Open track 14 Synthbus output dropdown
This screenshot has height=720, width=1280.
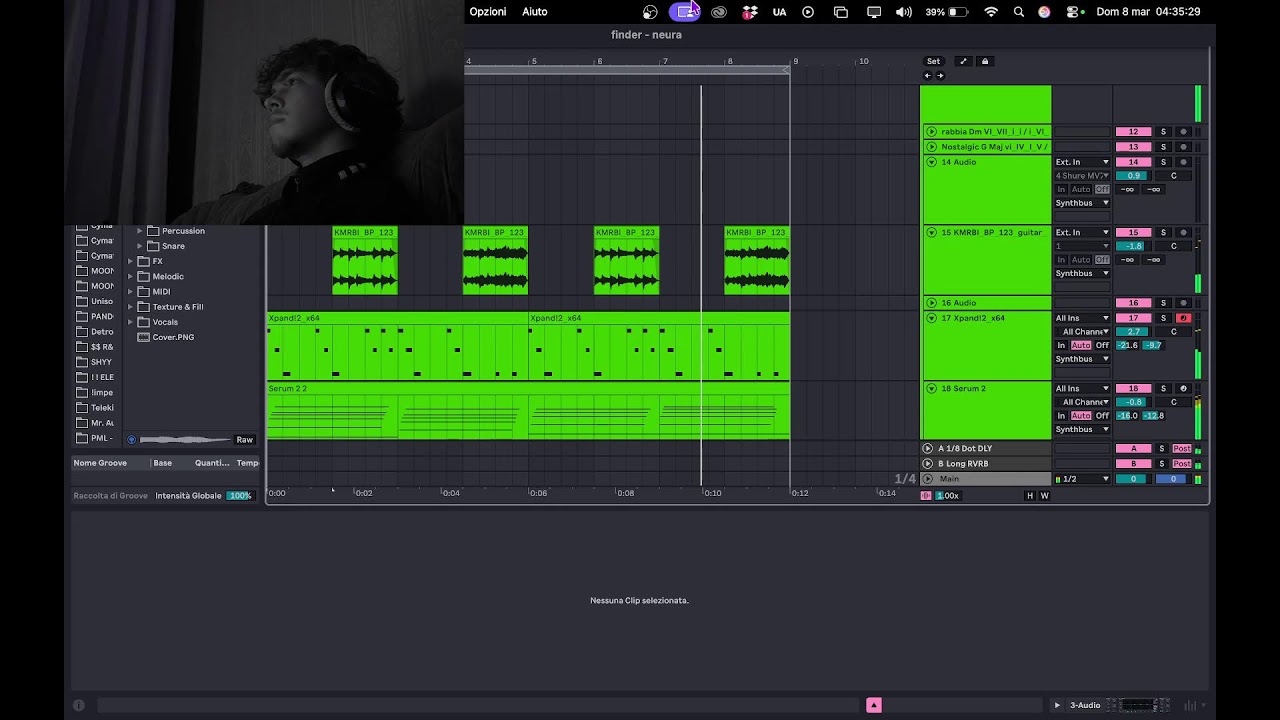tap(1082, 203)
